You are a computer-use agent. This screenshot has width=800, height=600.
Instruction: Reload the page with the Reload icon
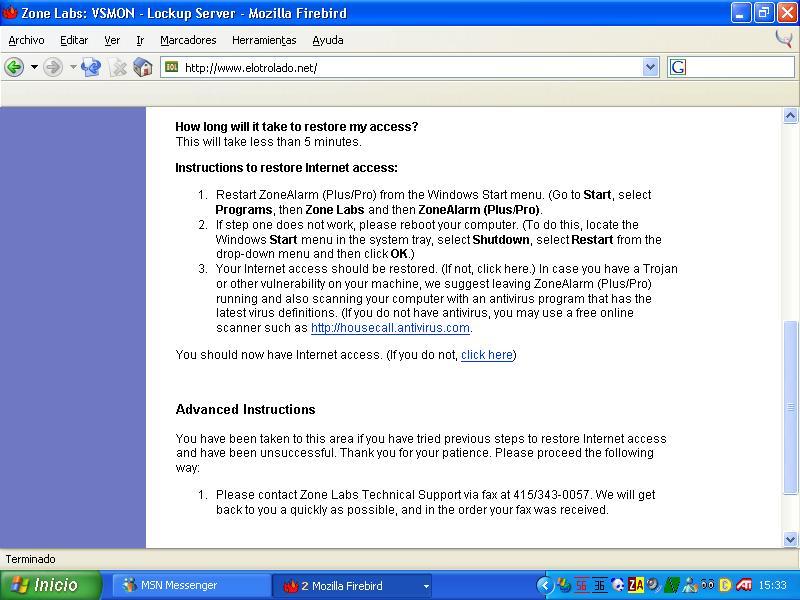click(x=91, y=67)
